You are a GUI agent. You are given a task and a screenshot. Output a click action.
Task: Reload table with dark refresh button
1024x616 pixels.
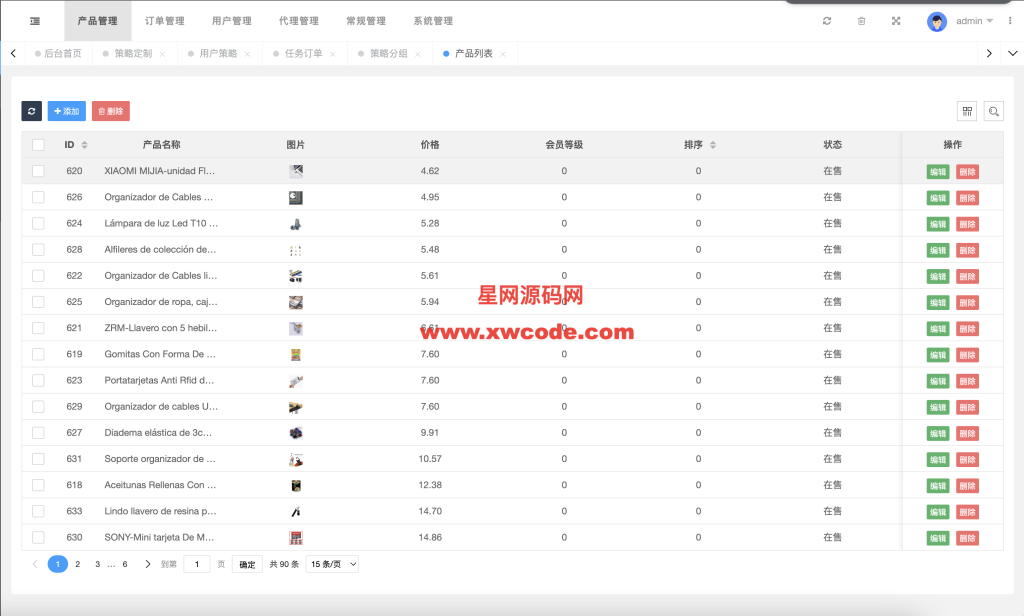point(32,111)
